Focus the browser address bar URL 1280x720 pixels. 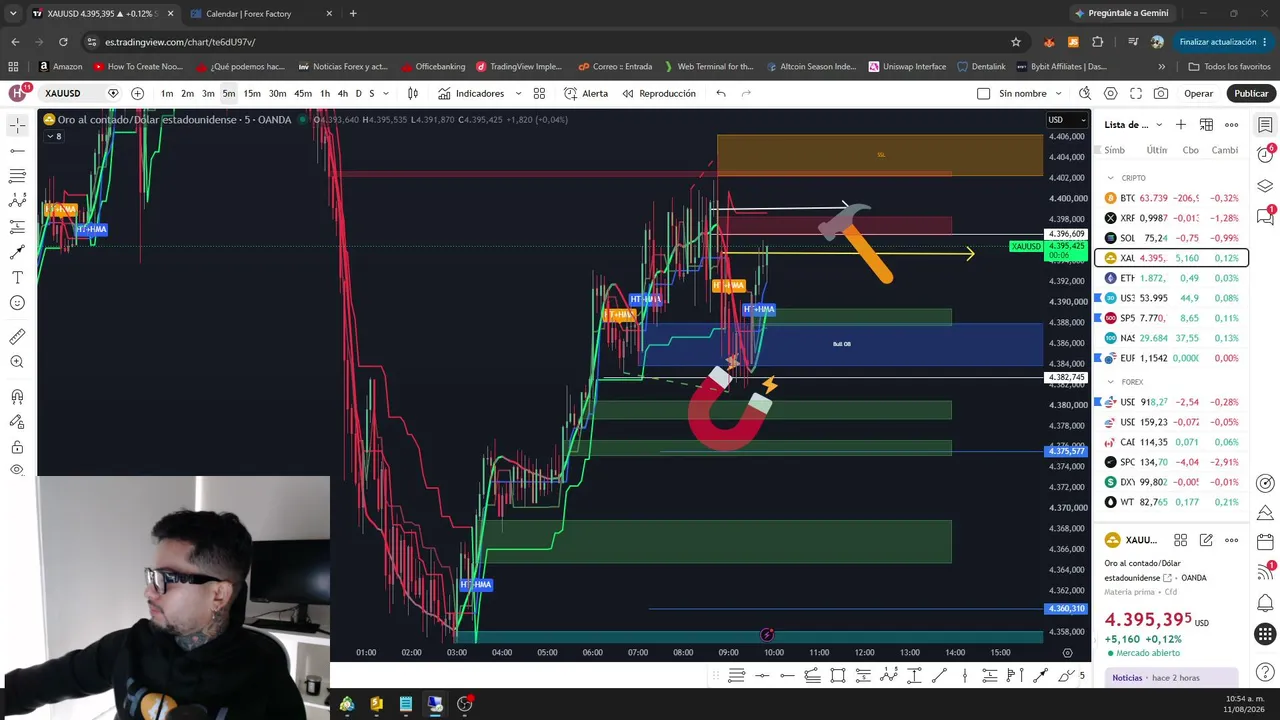tap(180, 42)
